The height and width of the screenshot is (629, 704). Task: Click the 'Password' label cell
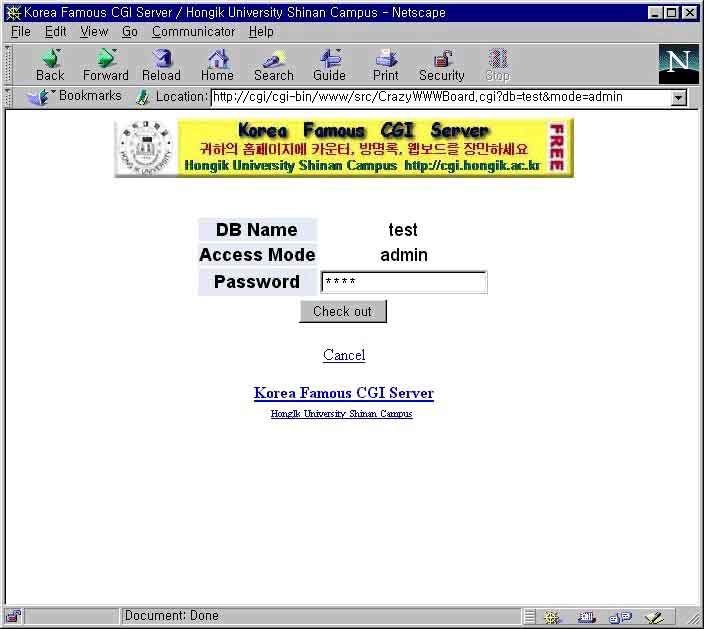point(257,282)
